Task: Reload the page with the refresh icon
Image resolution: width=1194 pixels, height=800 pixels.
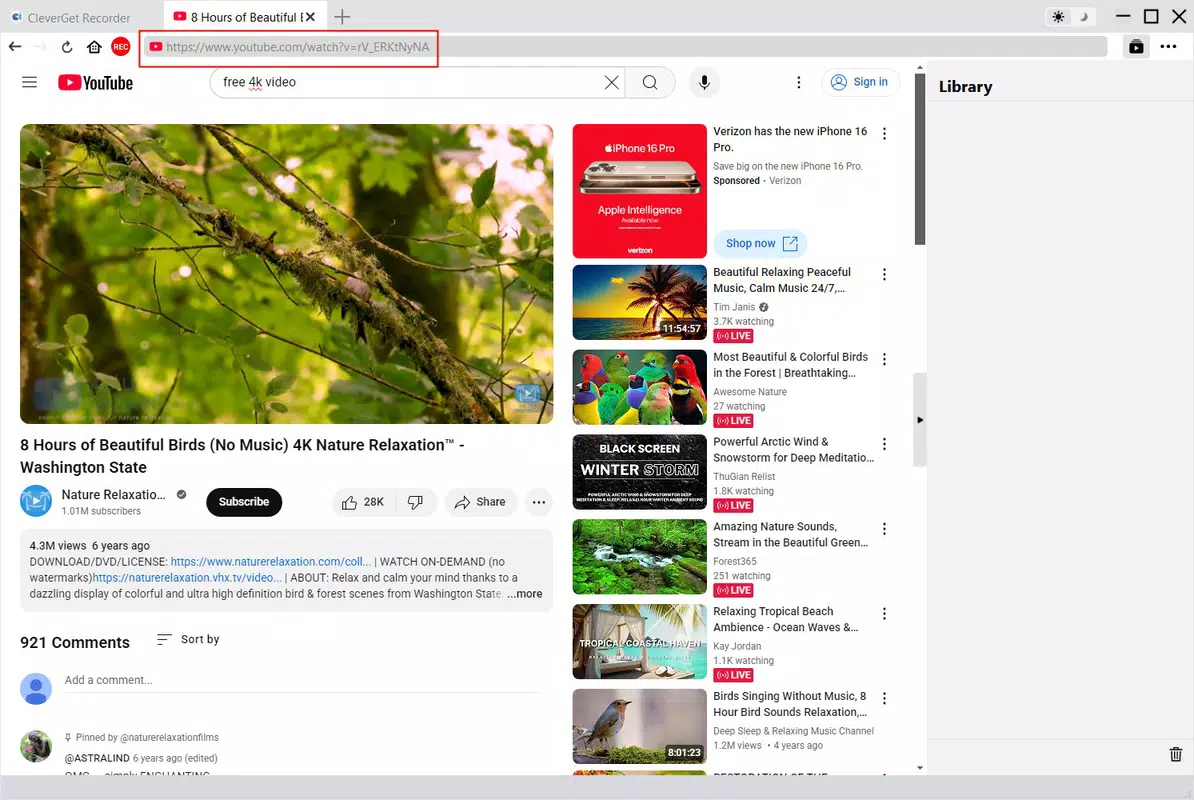Action: click(67, 47)
